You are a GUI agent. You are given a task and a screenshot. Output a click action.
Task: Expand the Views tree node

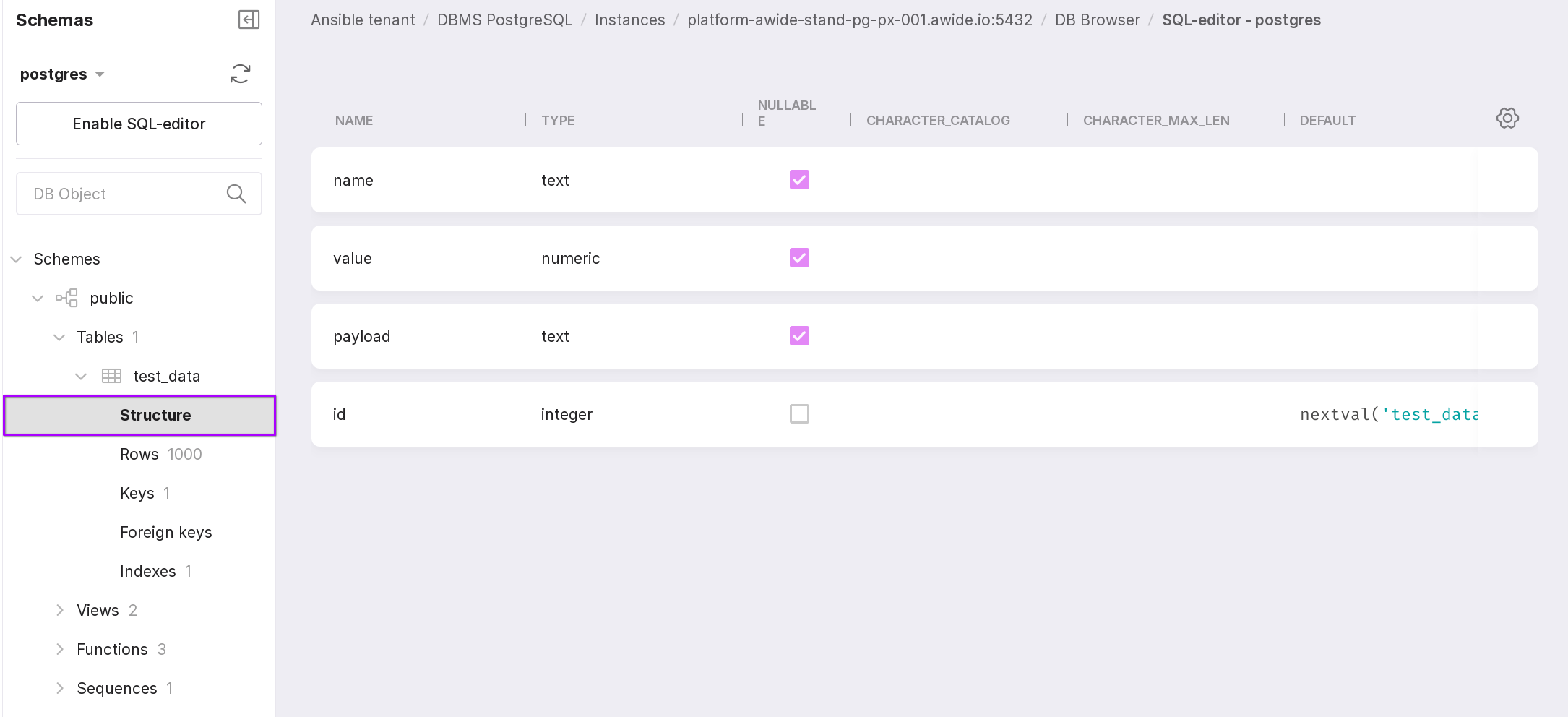(x=60, y=610)
